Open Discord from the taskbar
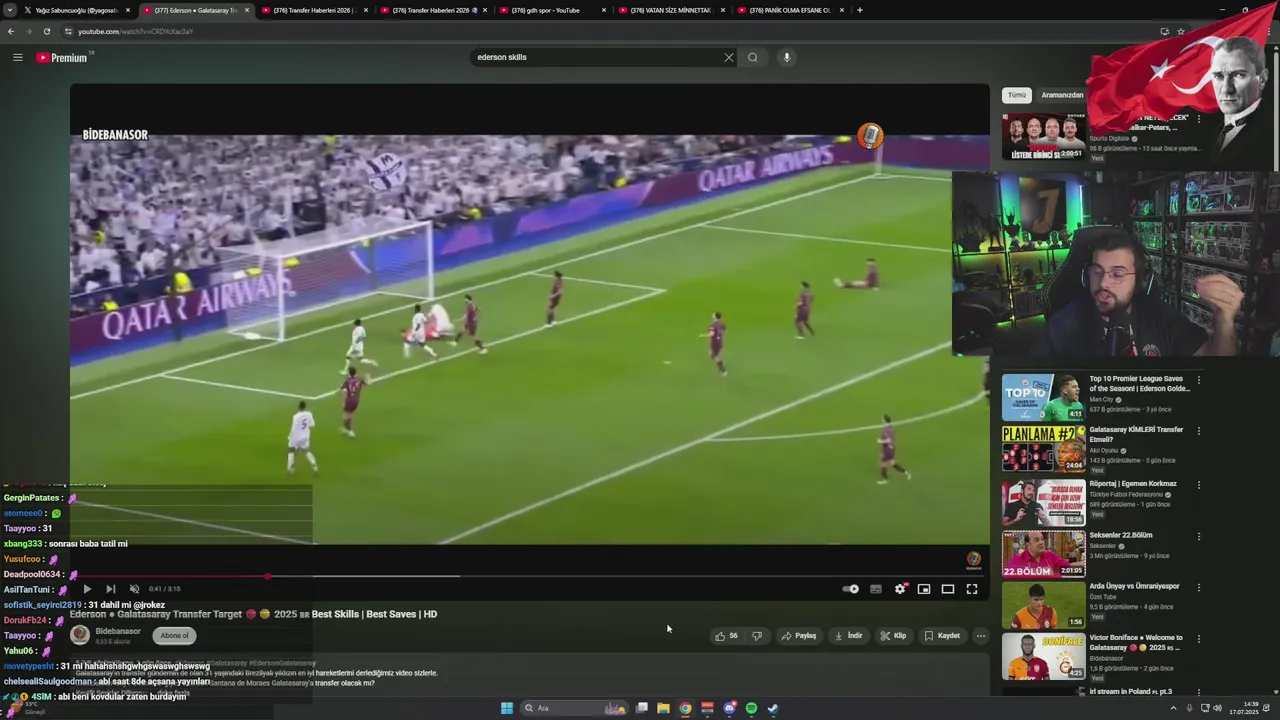1280x720 pixels. [729, 708]
